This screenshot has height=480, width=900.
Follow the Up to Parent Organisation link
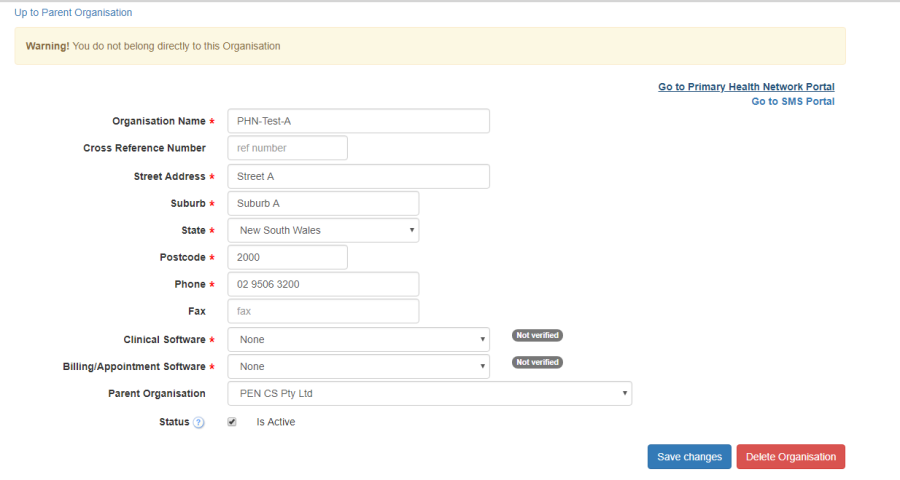[x=73, y=13]
